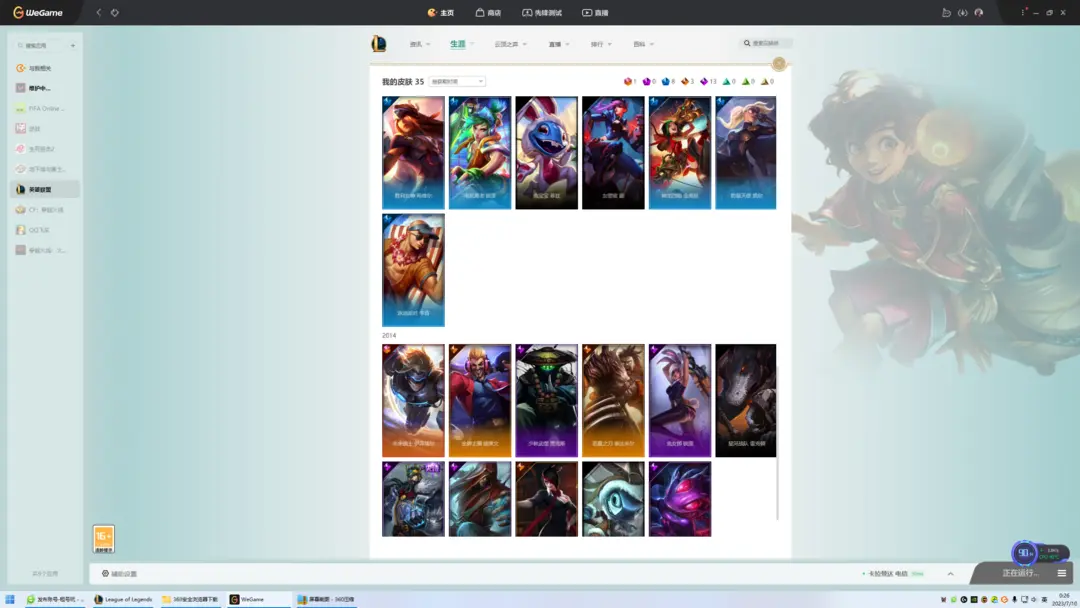Open the messages icon in the title bar
This screenshot has height=608, width=1080.
tap(946, 12)
